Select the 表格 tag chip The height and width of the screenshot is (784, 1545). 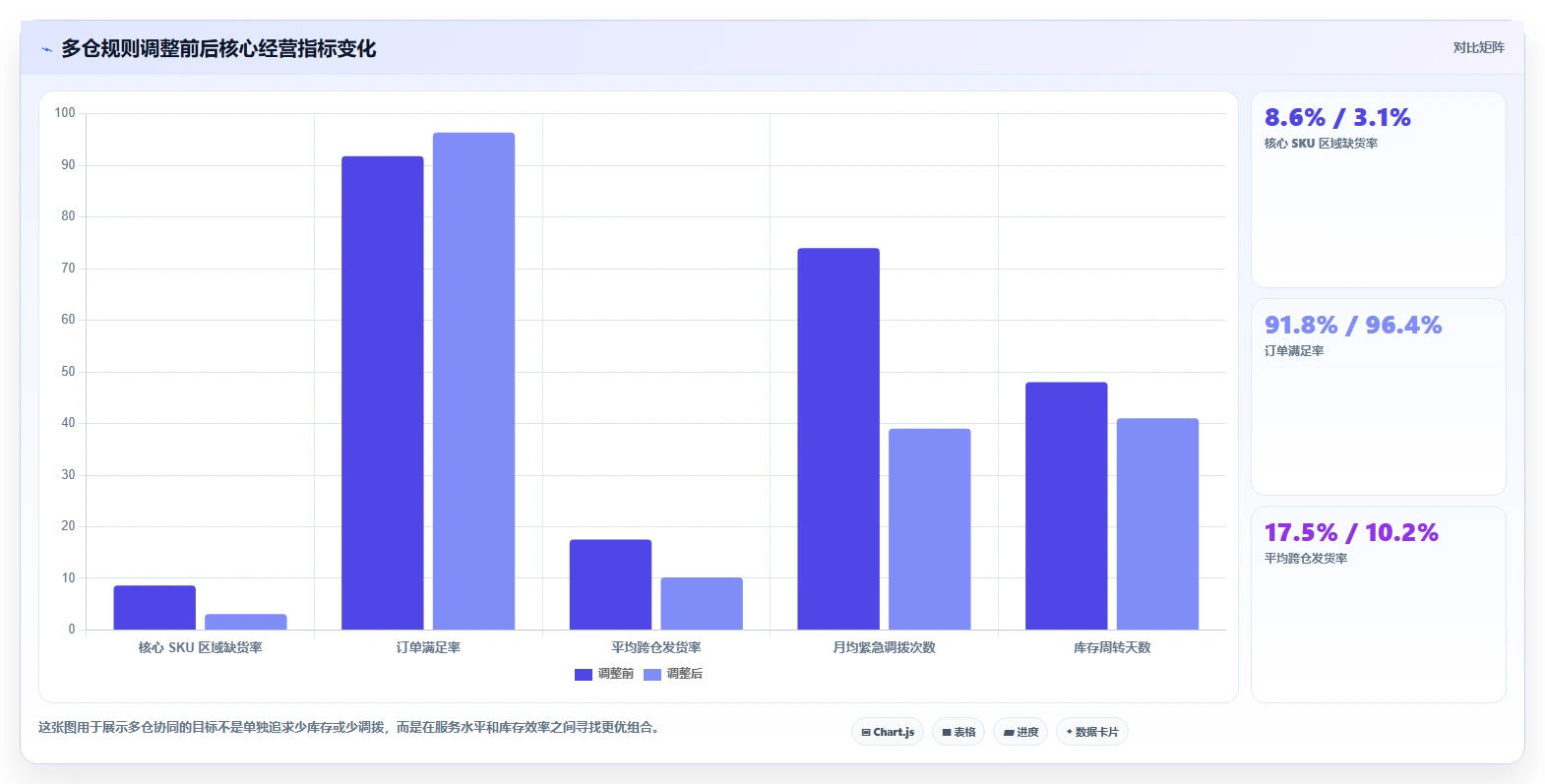tap(958, 732)
